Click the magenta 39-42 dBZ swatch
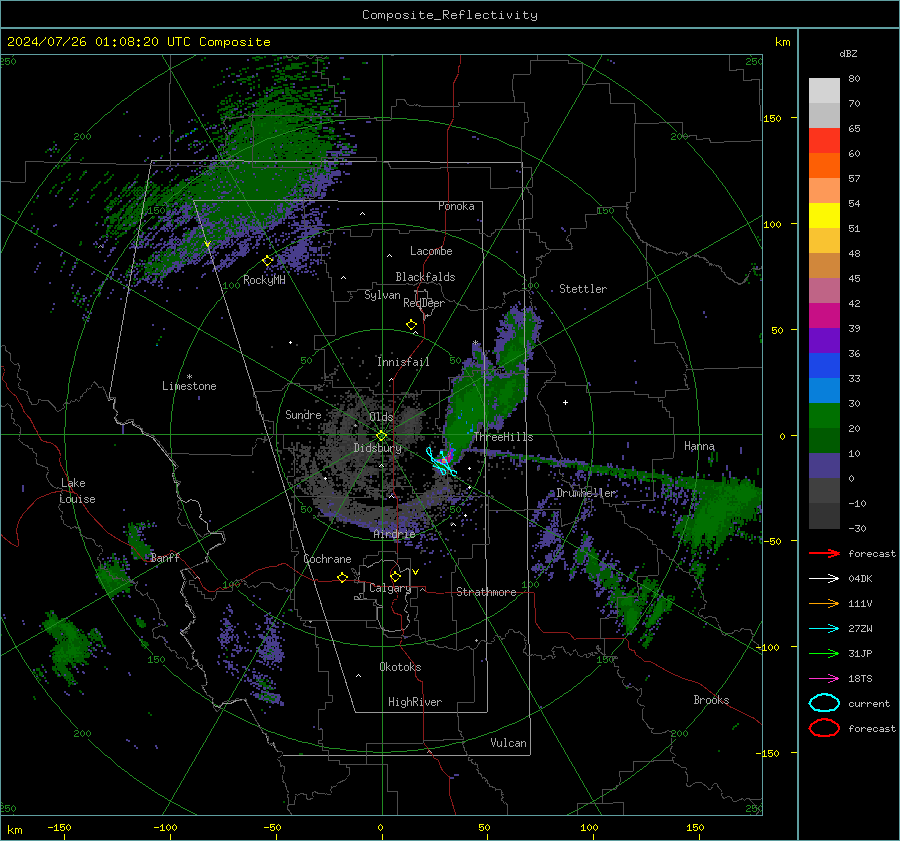 tap(824, 316)
